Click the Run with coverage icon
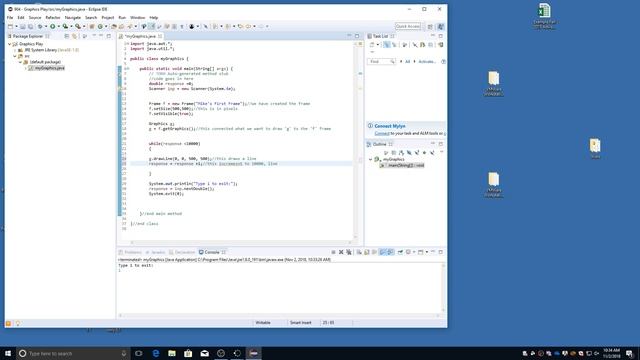Image resolution: width=640 pixels, height=360 pixels. click(x=65, y=27)
